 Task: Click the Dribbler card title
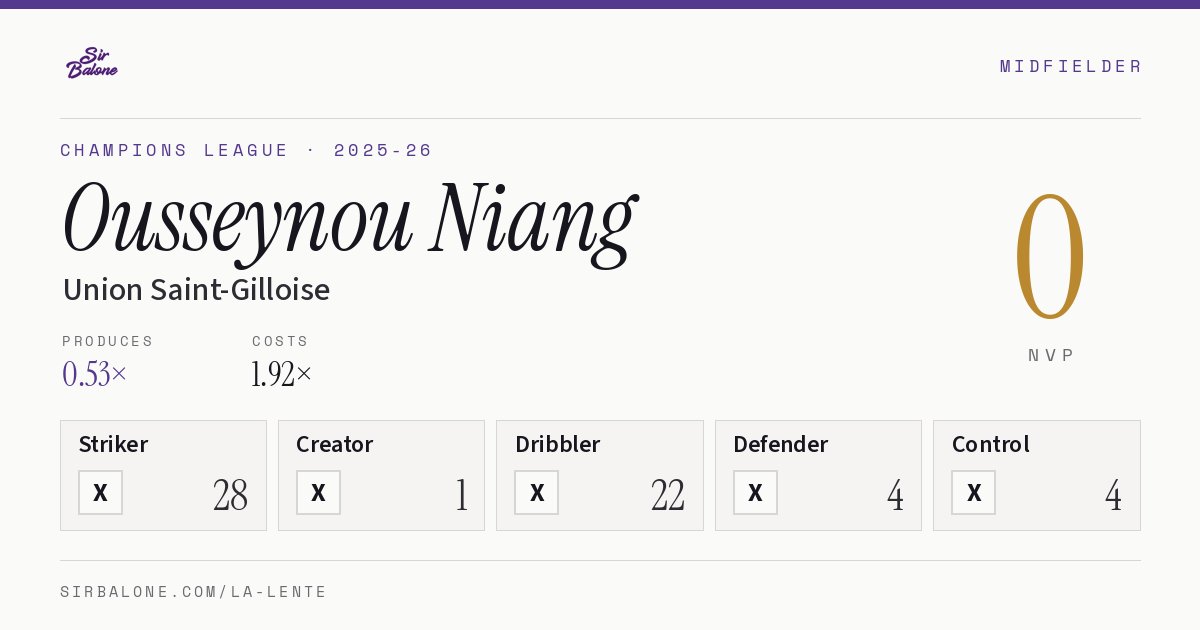557,444
